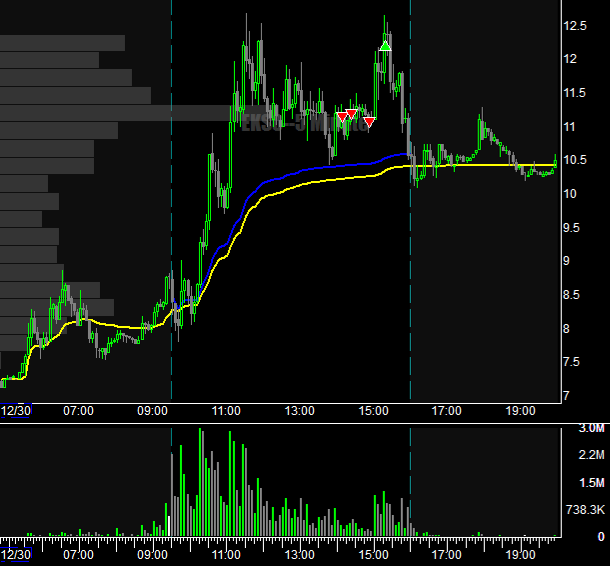Click the 9 price axis label
The image size is (610, 566).
click(566, 261)
